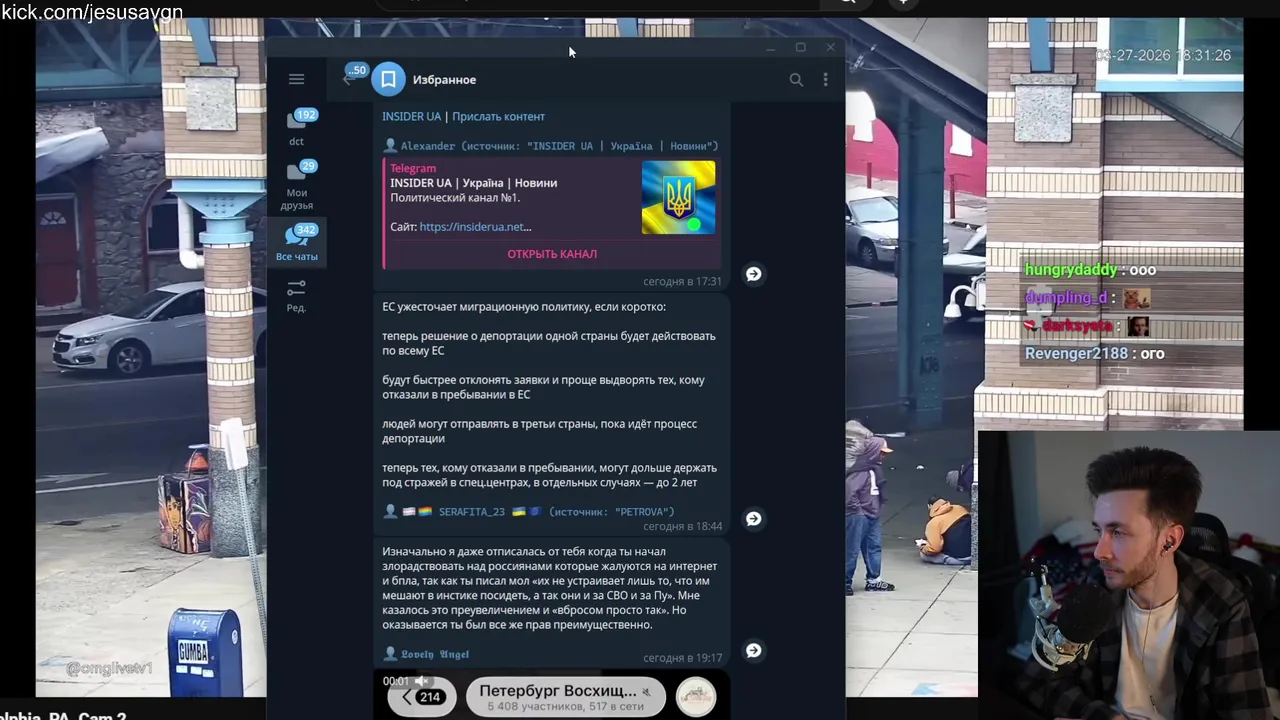Screen dimensions: 1280x720
Task: Open the INSIDER UA link
Action: point(411,116)
